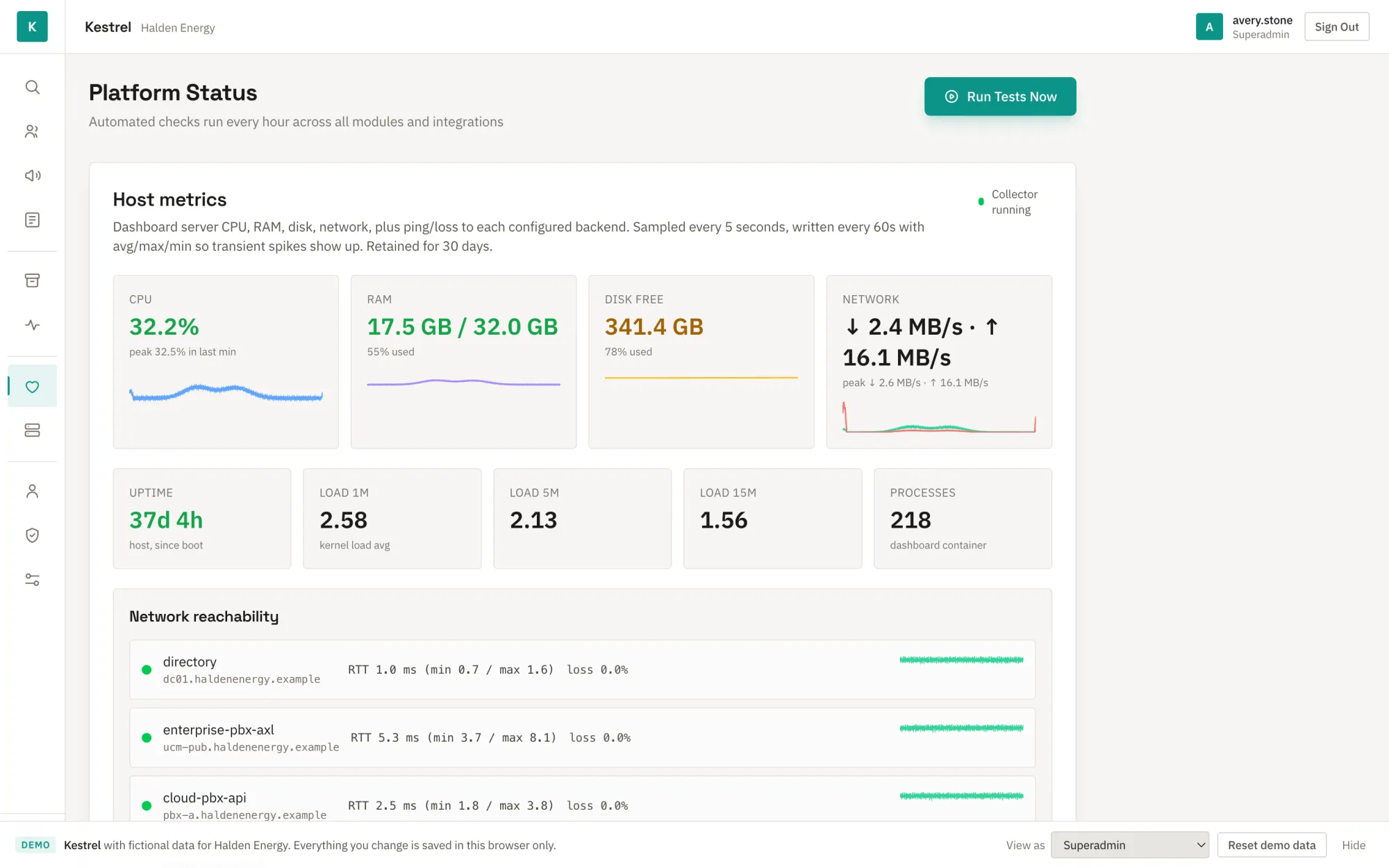
Task: Click the "17.5 GB / 32.0 GB" RAM value
Action: (463, 326)
